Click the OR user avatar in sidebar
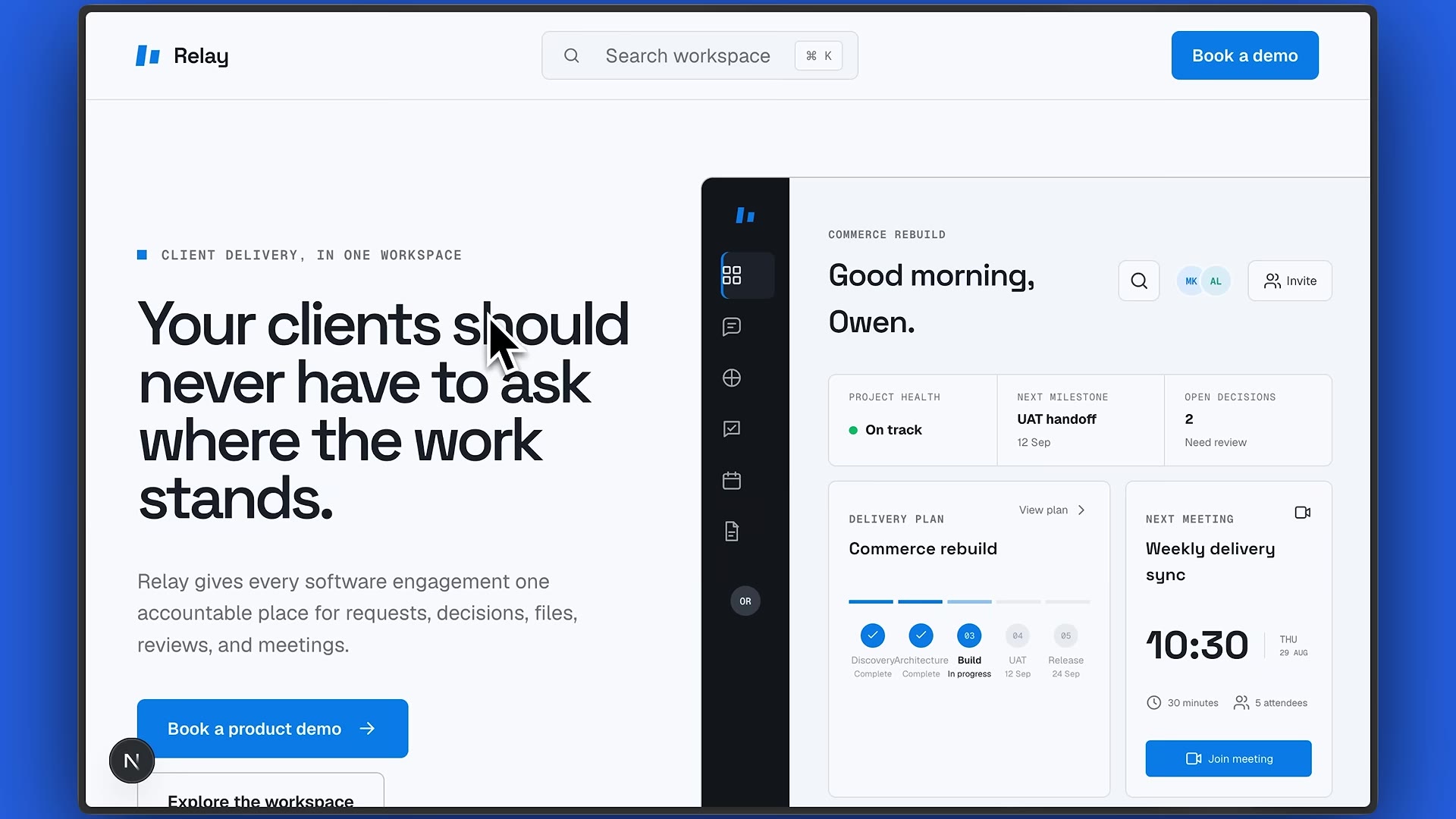The image size is (1456, 819). click(x=745, y=601)
